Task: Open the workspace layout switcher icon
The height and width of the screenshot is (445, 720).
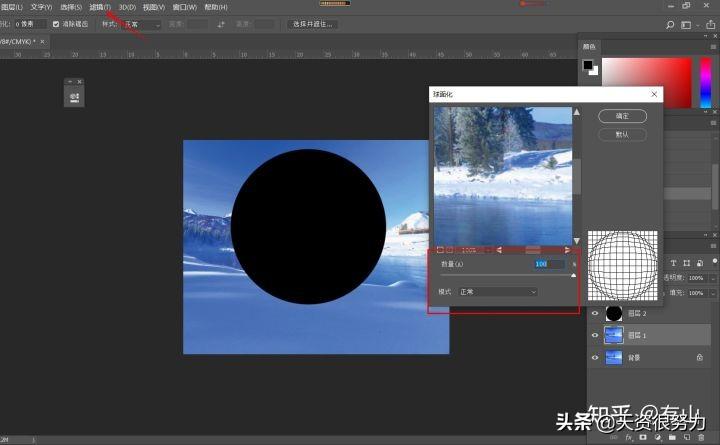Action: [686, 25]
